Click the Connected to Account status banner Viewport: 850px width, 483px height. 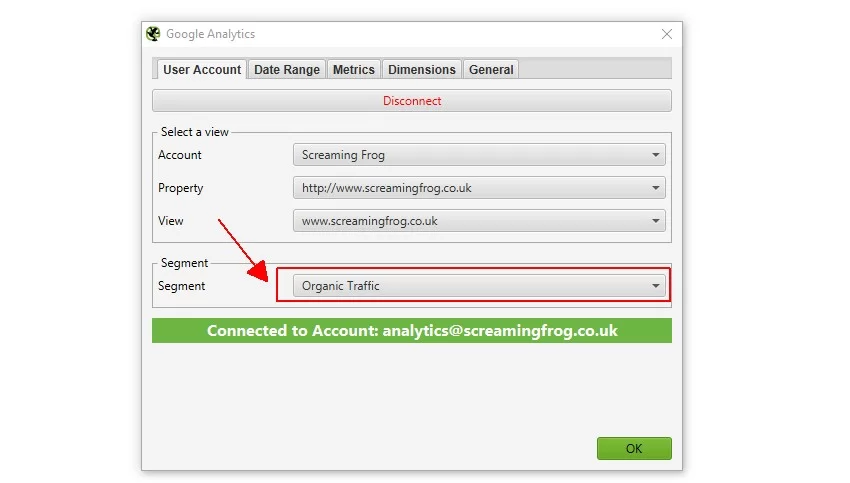coord(412,331)
